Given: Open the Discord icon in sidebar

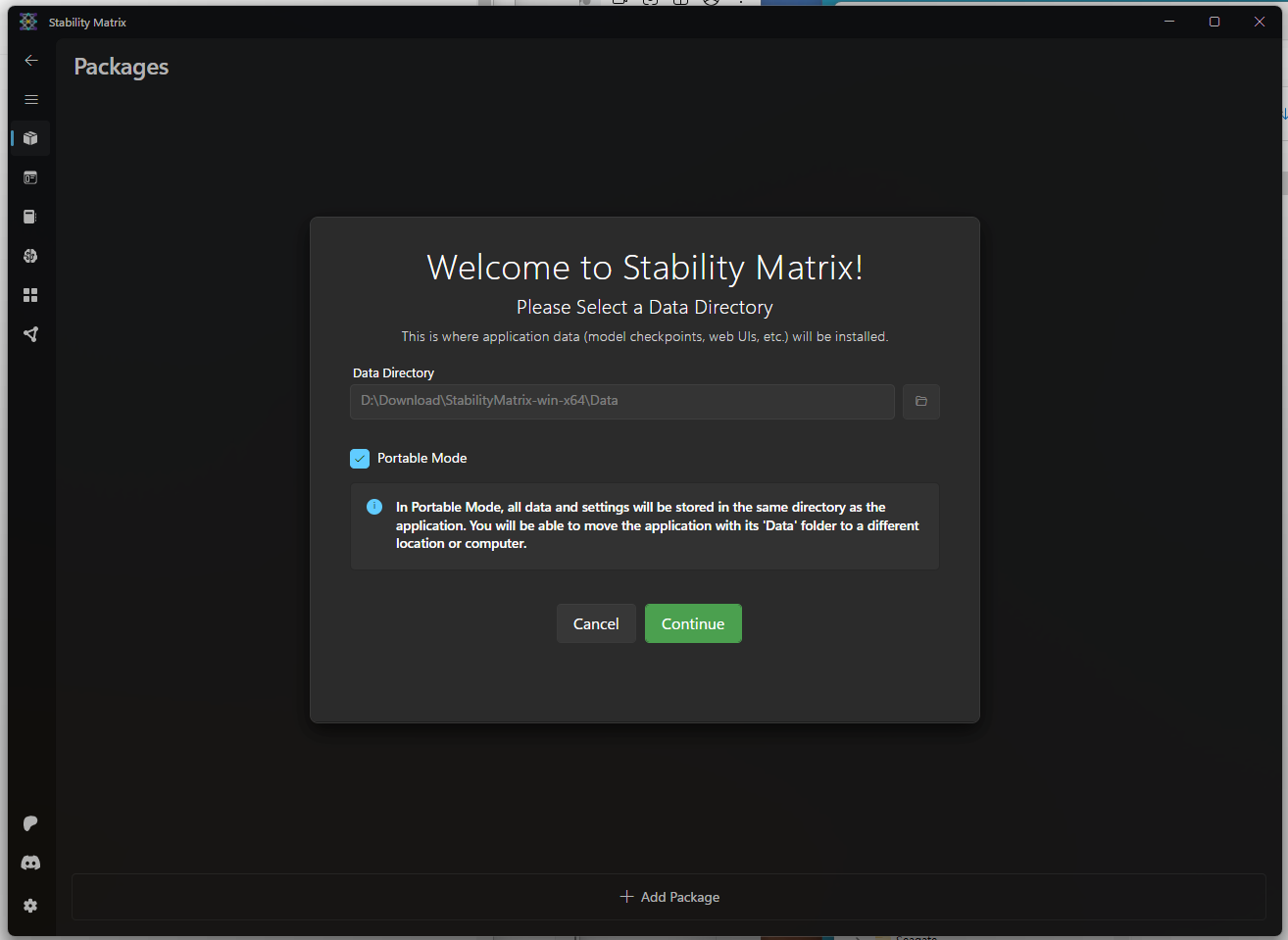Looking at the screenshot, I should (x=30, y=863).
